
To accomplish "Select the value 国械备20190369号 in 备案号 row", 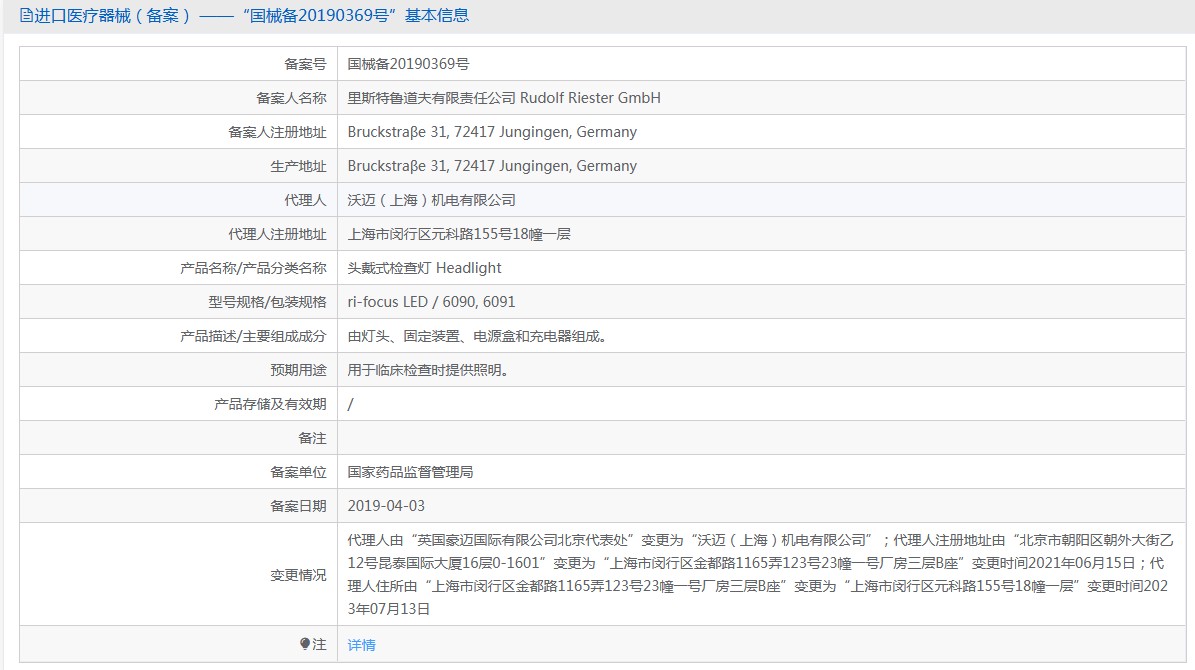I will (x=408, y=64).
